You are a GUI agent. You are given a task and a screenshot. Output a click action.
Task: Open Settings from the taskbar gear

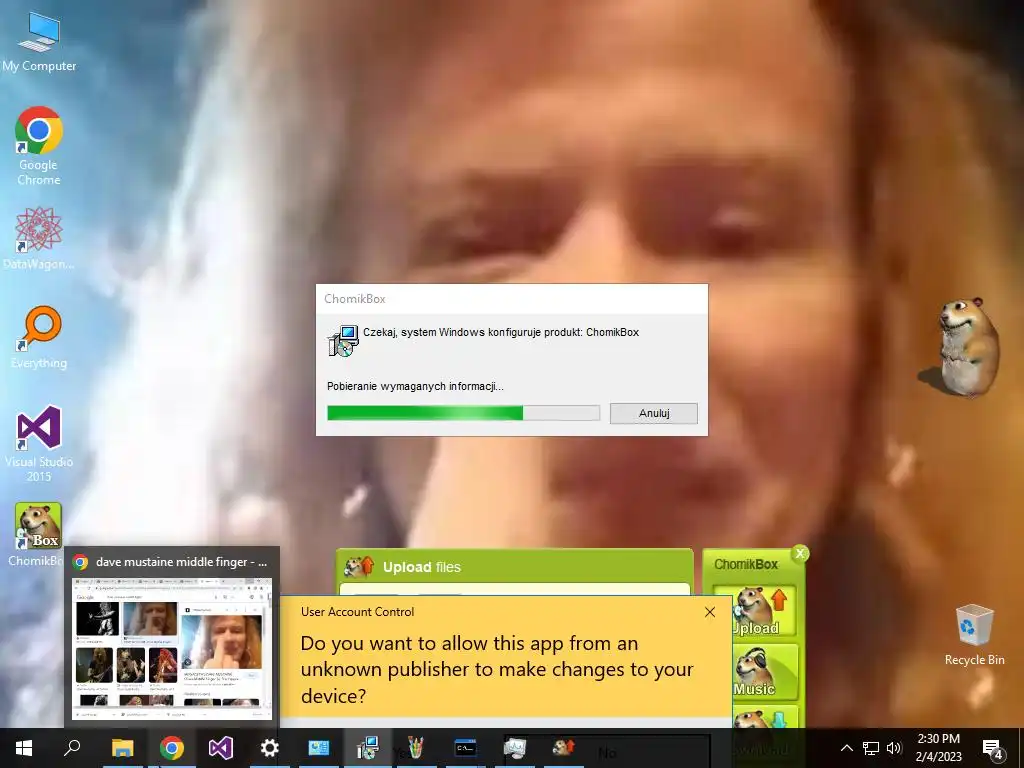[x=270, y=748]
